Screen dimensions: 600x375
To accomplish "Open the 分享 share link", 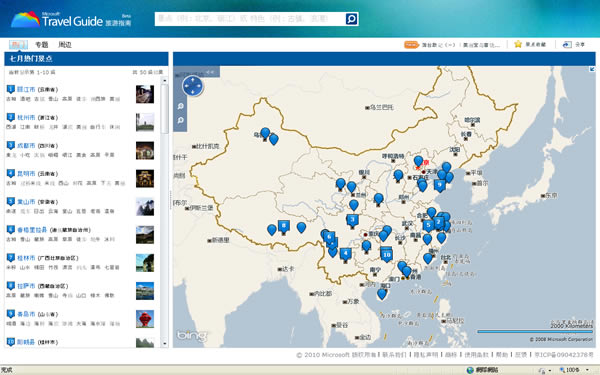I will click(x=580, y=45).
